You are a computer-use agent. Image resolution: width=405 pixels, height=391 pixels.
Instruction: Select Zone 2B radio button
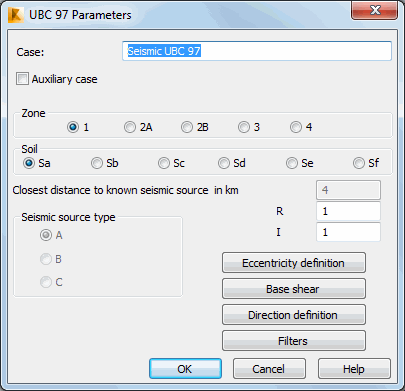(187, 127)
